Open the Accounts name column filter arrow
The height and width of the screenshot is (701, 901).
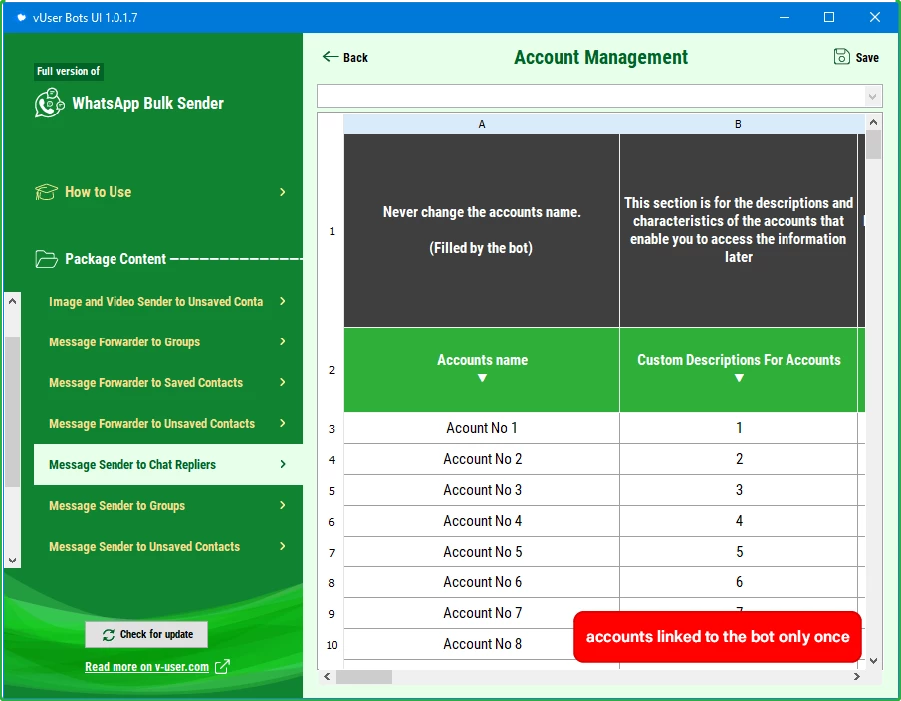pos(482,378)
